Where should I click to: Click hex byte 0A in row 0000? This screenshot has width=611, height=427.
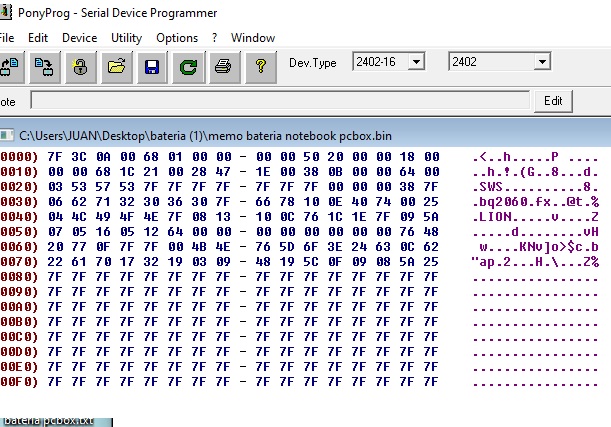coord(103,157)
